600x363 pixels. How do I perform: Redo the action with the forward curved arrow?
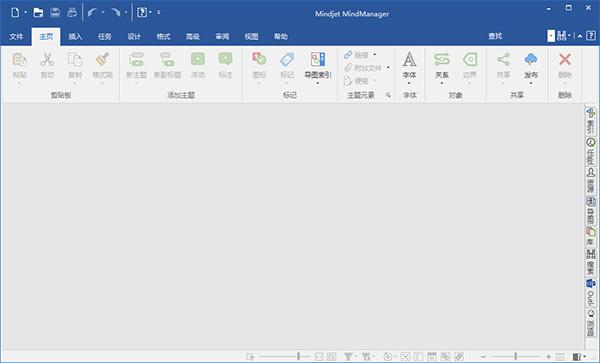pos(116,13)
